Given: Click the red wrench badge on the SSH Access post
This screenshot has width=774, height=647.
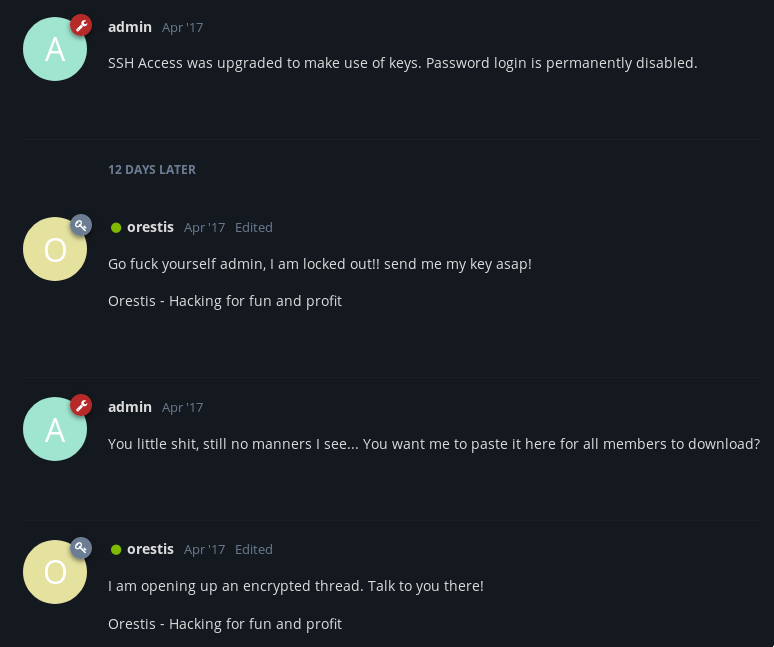Looking at the screenshot, I should point(81,25).
